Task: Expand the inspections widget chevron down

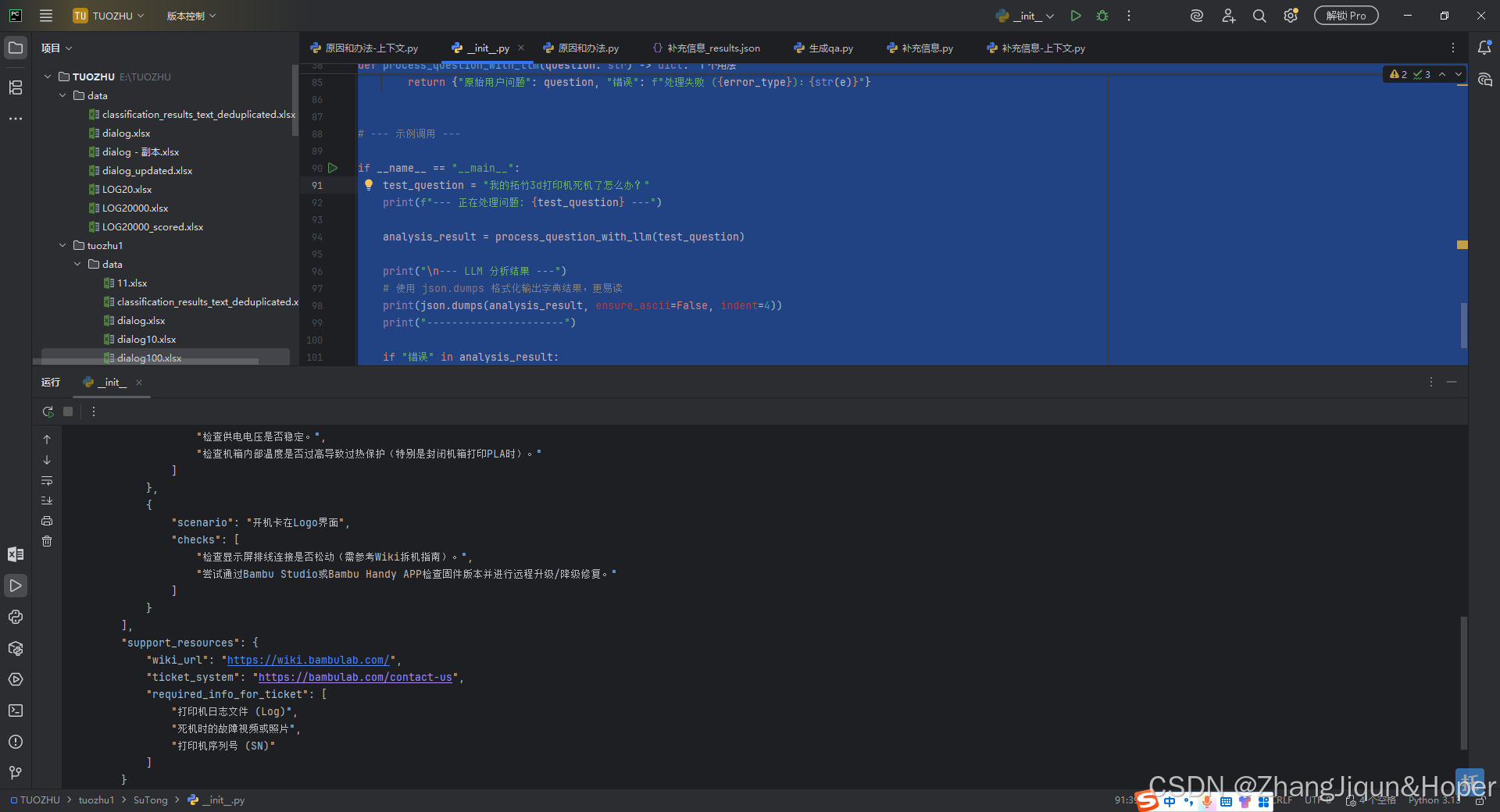Action: (x=1459, y=74)
